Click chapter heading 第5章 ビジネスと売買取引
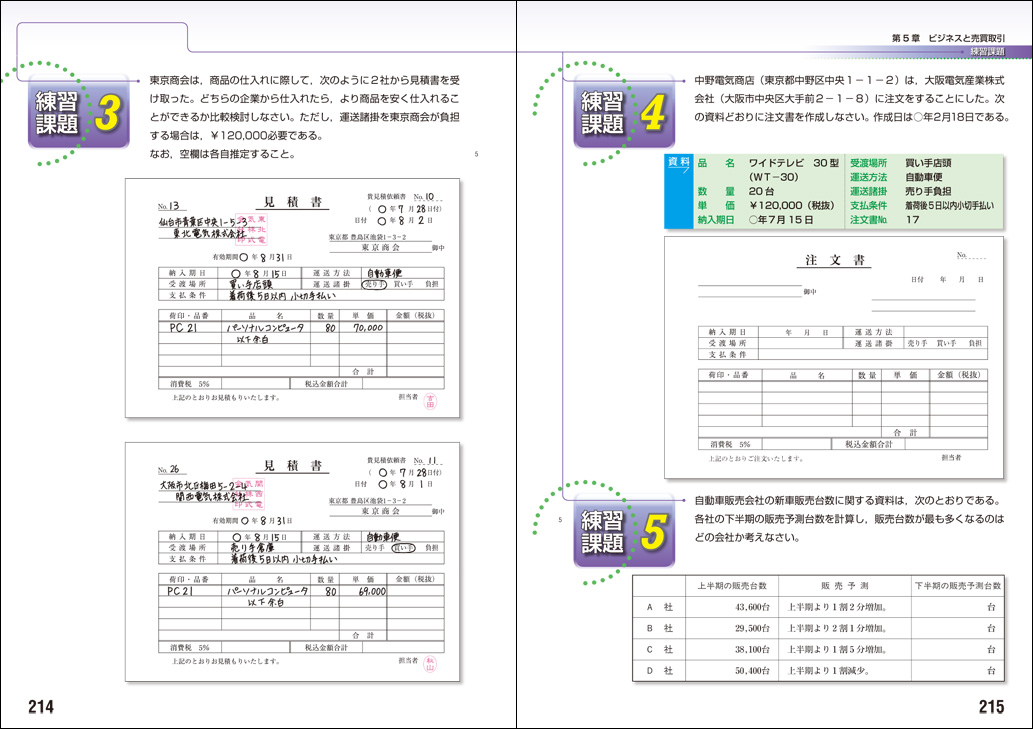1033x729 pixels. 948,38
